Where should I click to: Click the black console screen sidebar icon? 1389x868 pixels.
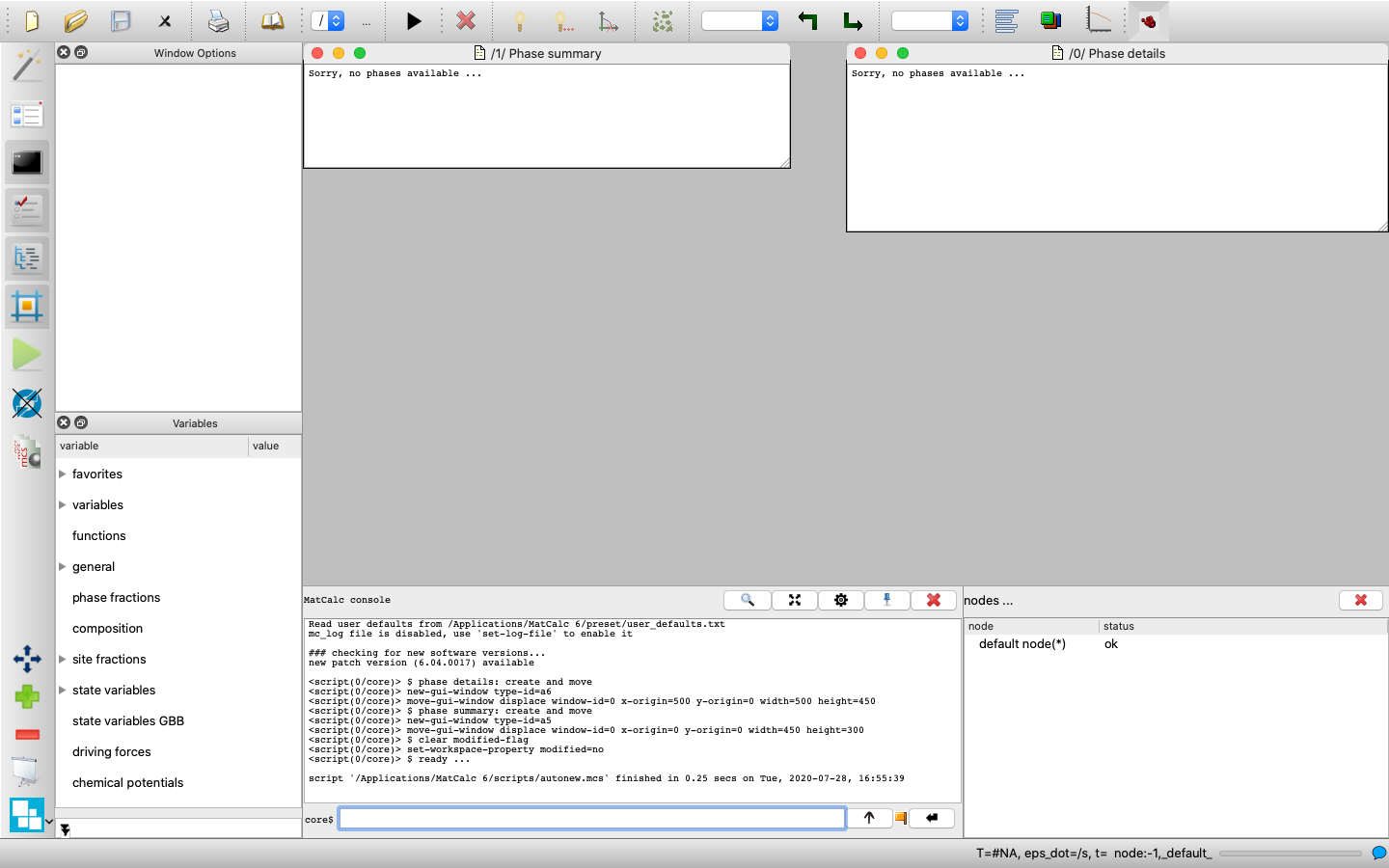point(27,162)
